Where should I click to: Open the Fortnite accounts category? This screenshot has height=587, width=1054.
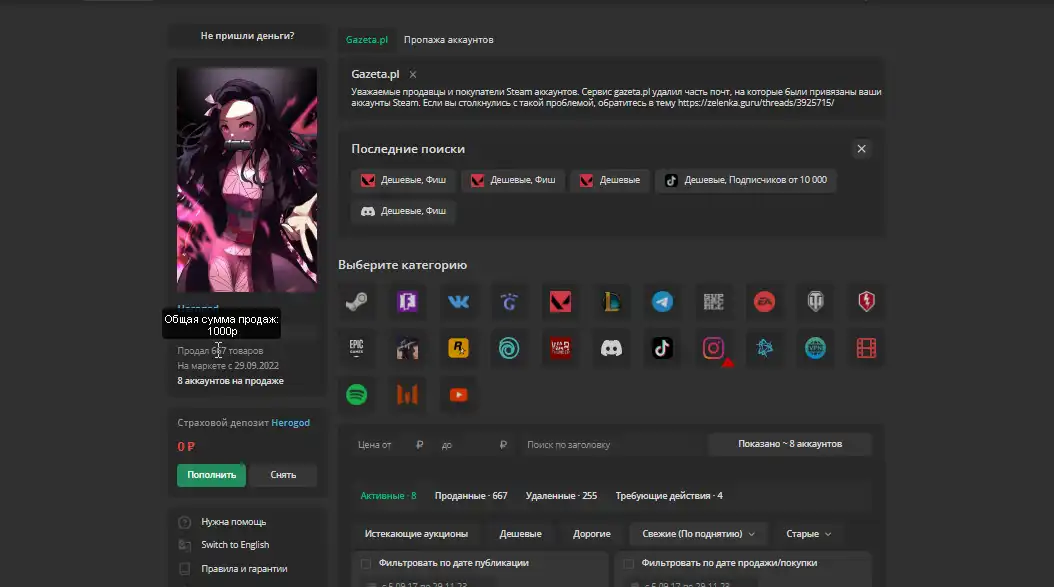407,302
